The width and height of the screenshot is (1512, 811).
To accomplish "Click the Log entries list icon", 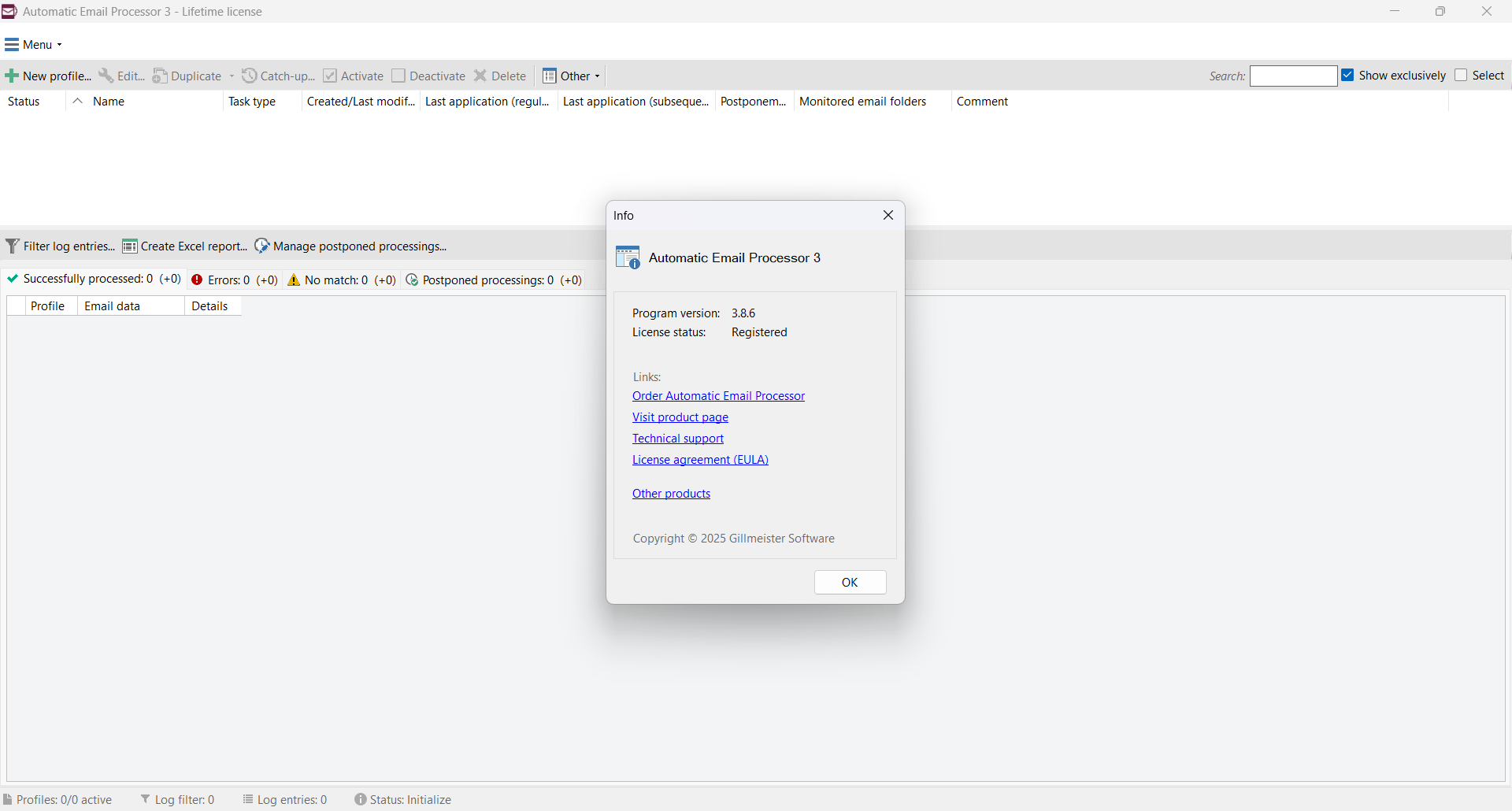I will (248, 799).
